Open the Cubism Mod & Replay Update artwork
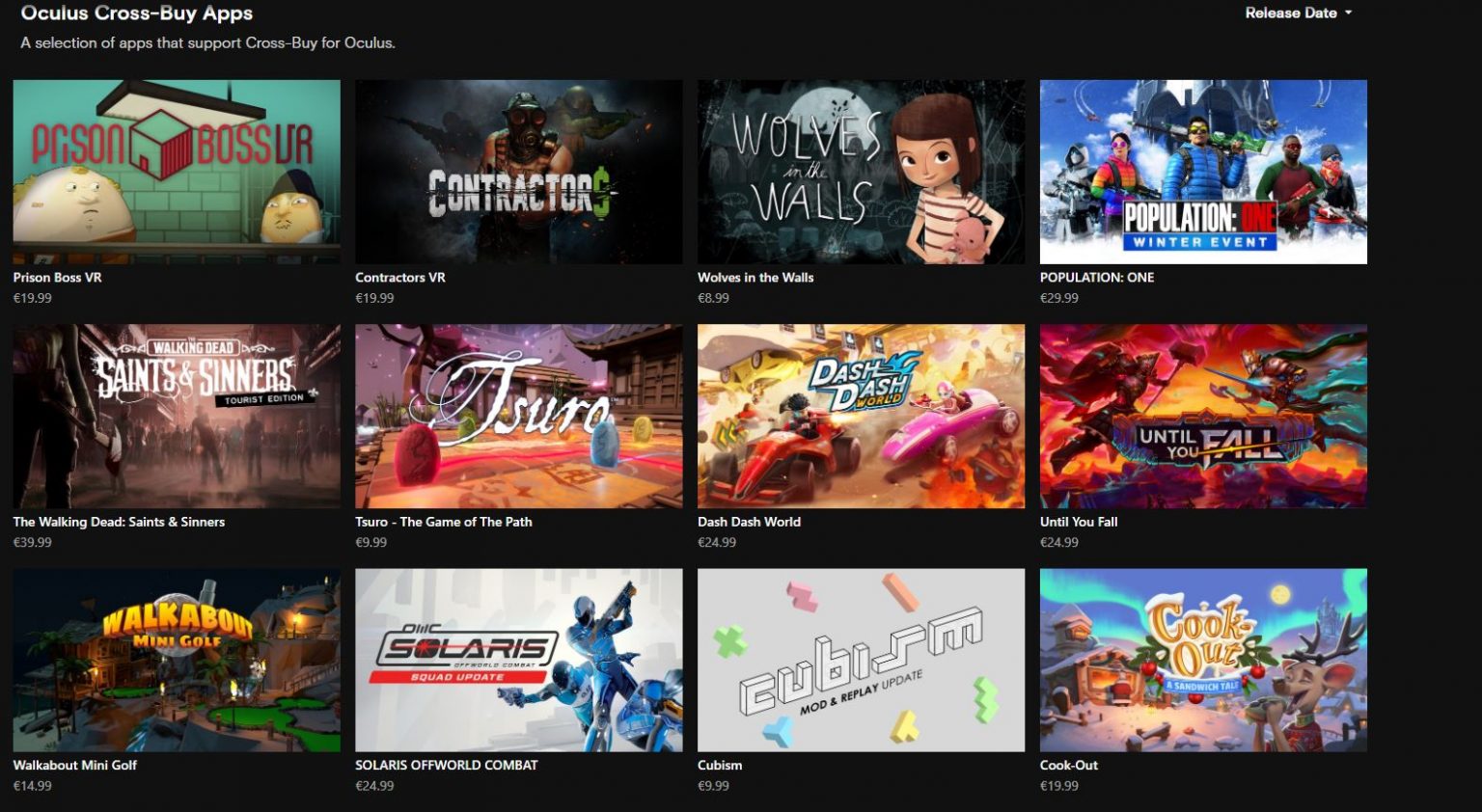This screenshot has width=1482, height=812. click(x=861, y=661)
